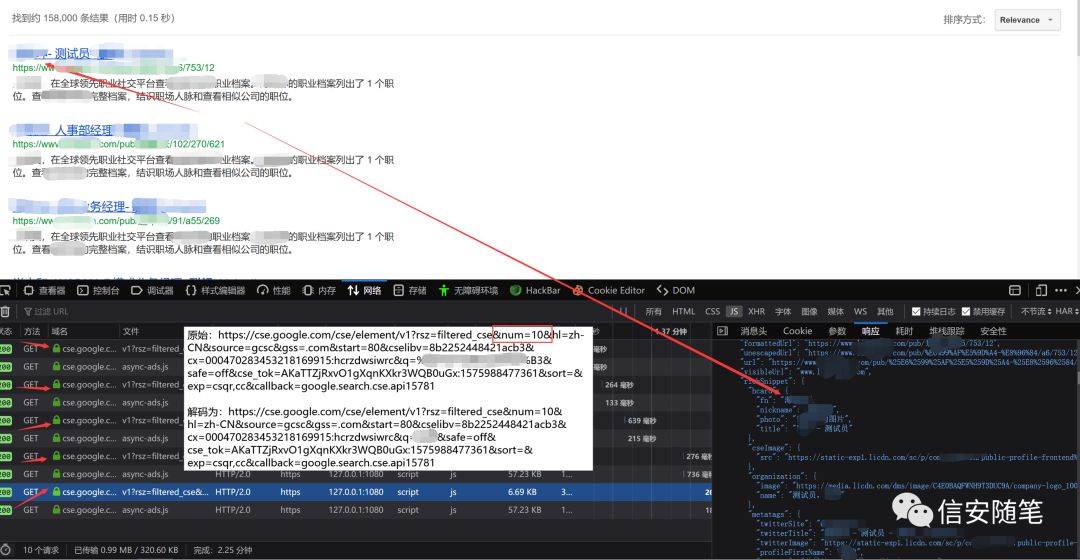The image size is (1080, 560).
Task: Select the 网络 network tab
Action: click(x=364, y=291)
